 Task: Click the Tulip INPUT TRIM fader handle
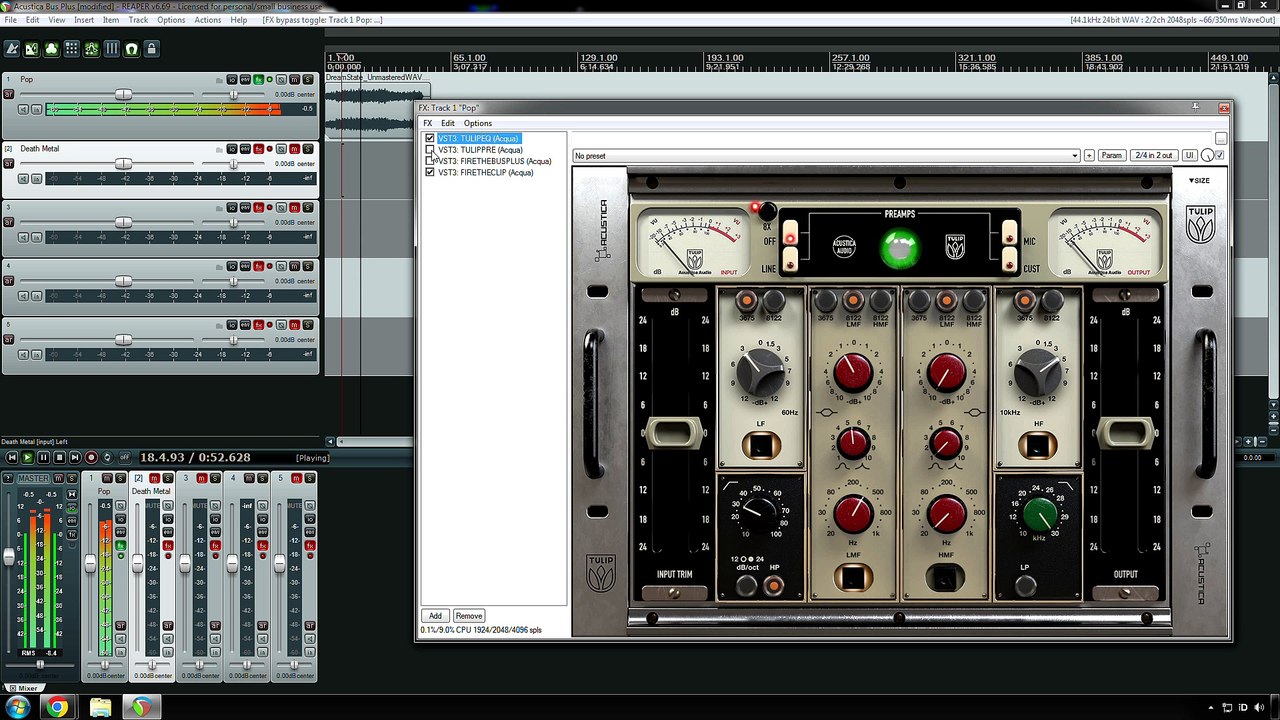[674, 433]
